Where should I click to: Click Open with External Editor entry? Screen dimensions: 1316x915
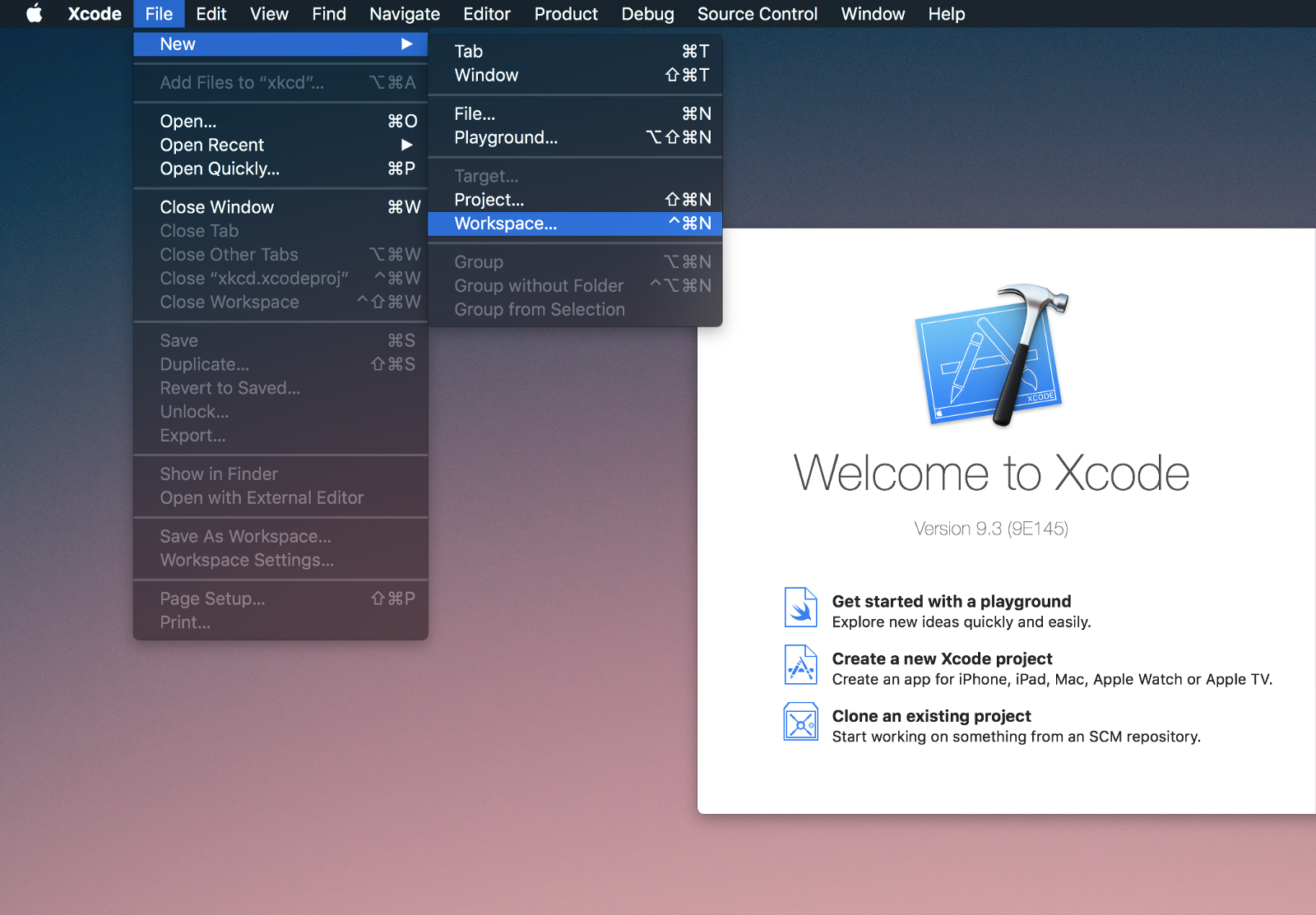280,497
